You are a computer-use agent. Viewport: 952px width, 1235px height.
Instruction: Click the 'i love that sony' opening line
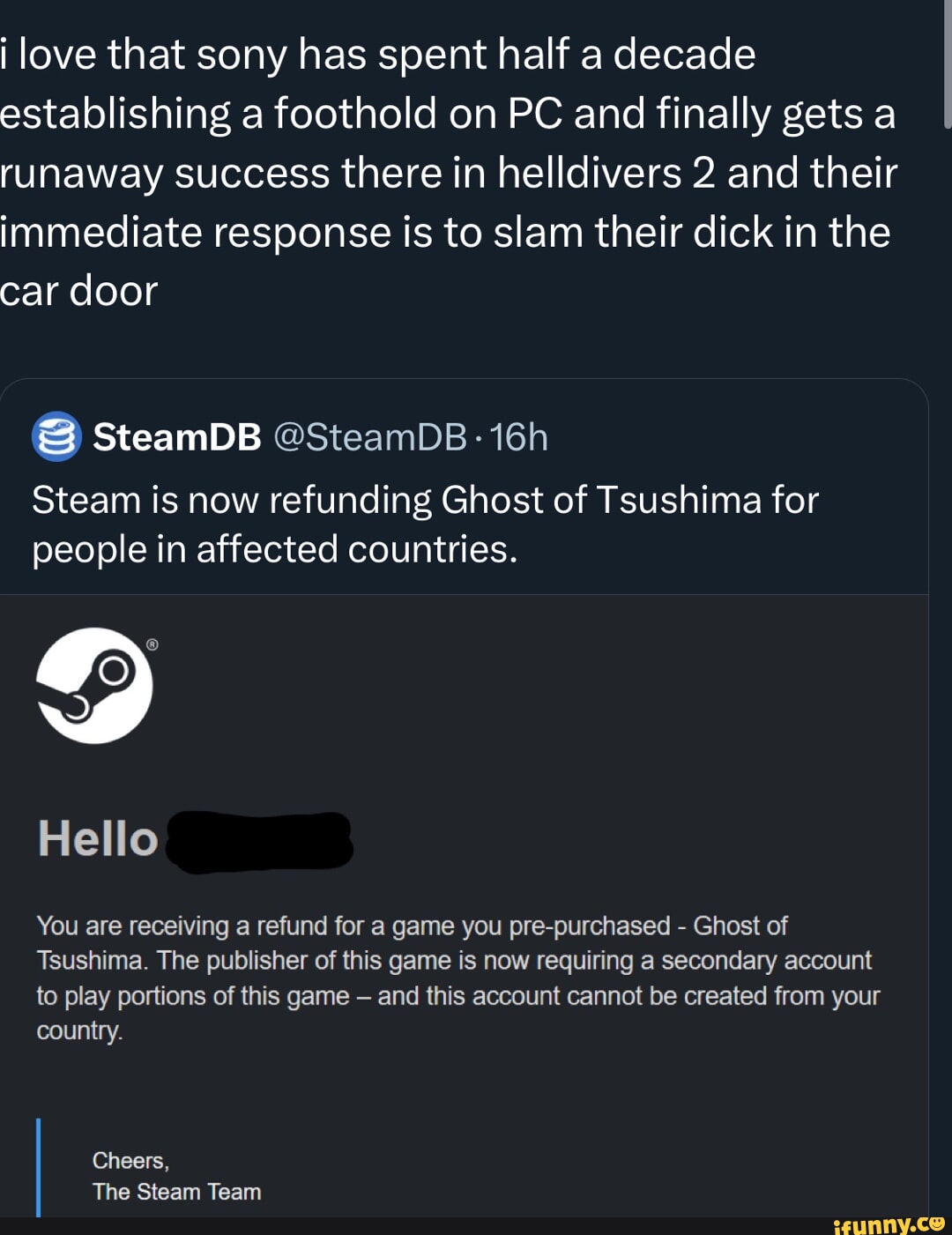378,55
